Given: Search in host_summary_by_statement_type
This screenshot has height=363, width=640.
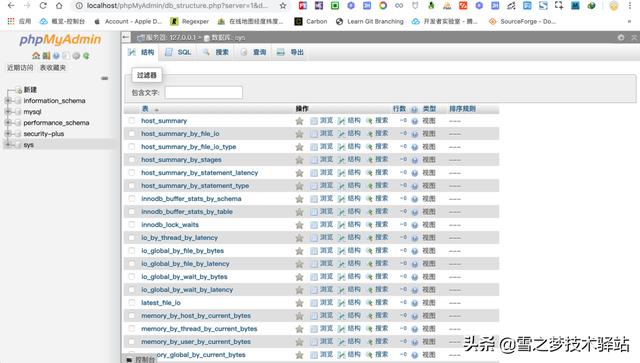Looking at the screenshot, I should [x=377, y=185].
